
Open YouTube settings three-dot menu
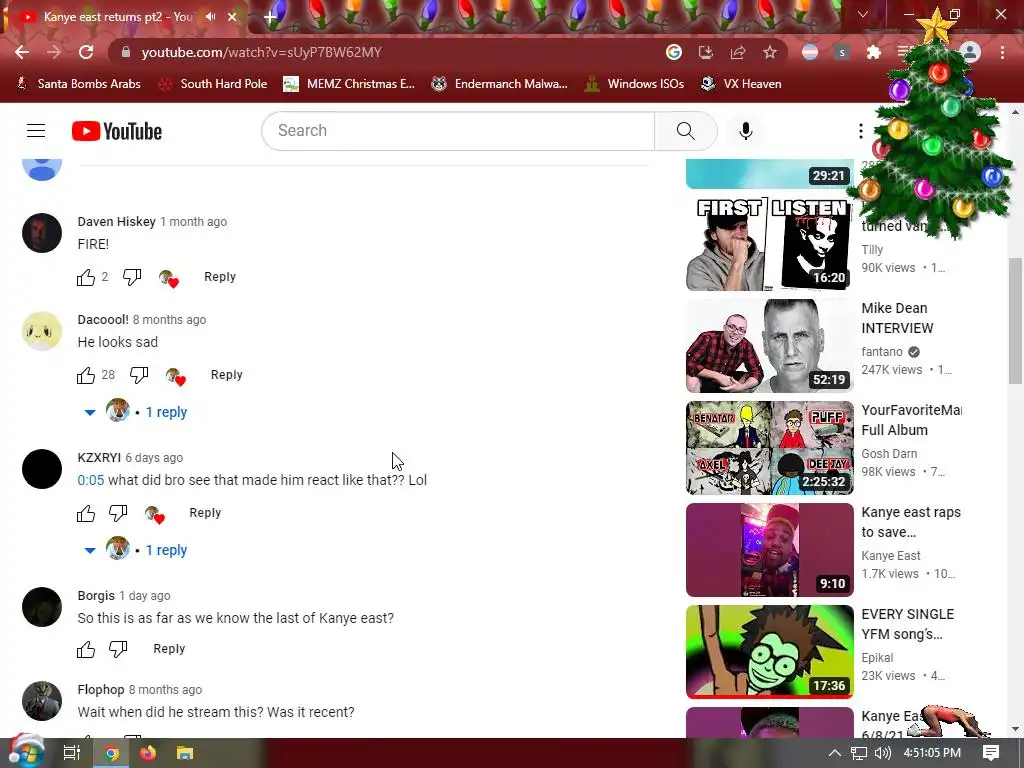coord(861,131)
